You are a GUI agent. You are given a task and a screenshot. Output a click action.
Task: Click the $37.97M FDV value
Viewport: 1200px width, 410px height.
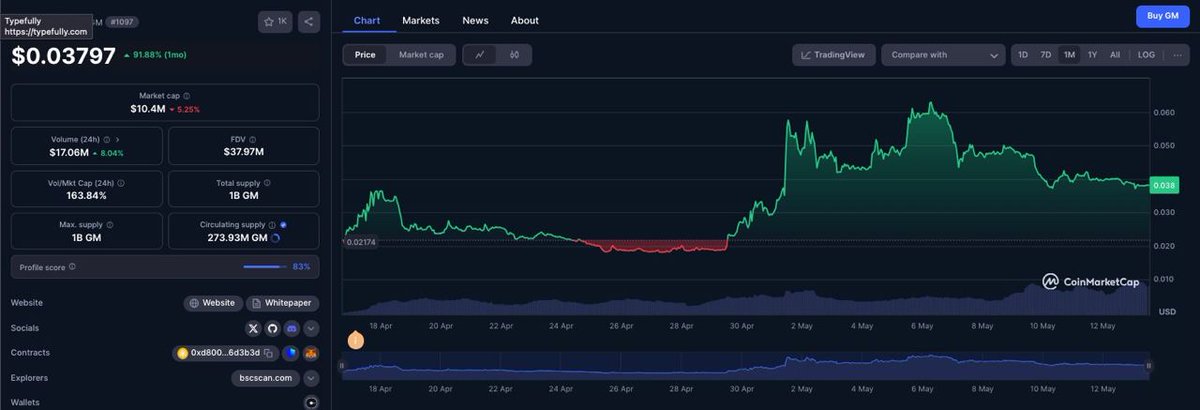click(245, 152)
